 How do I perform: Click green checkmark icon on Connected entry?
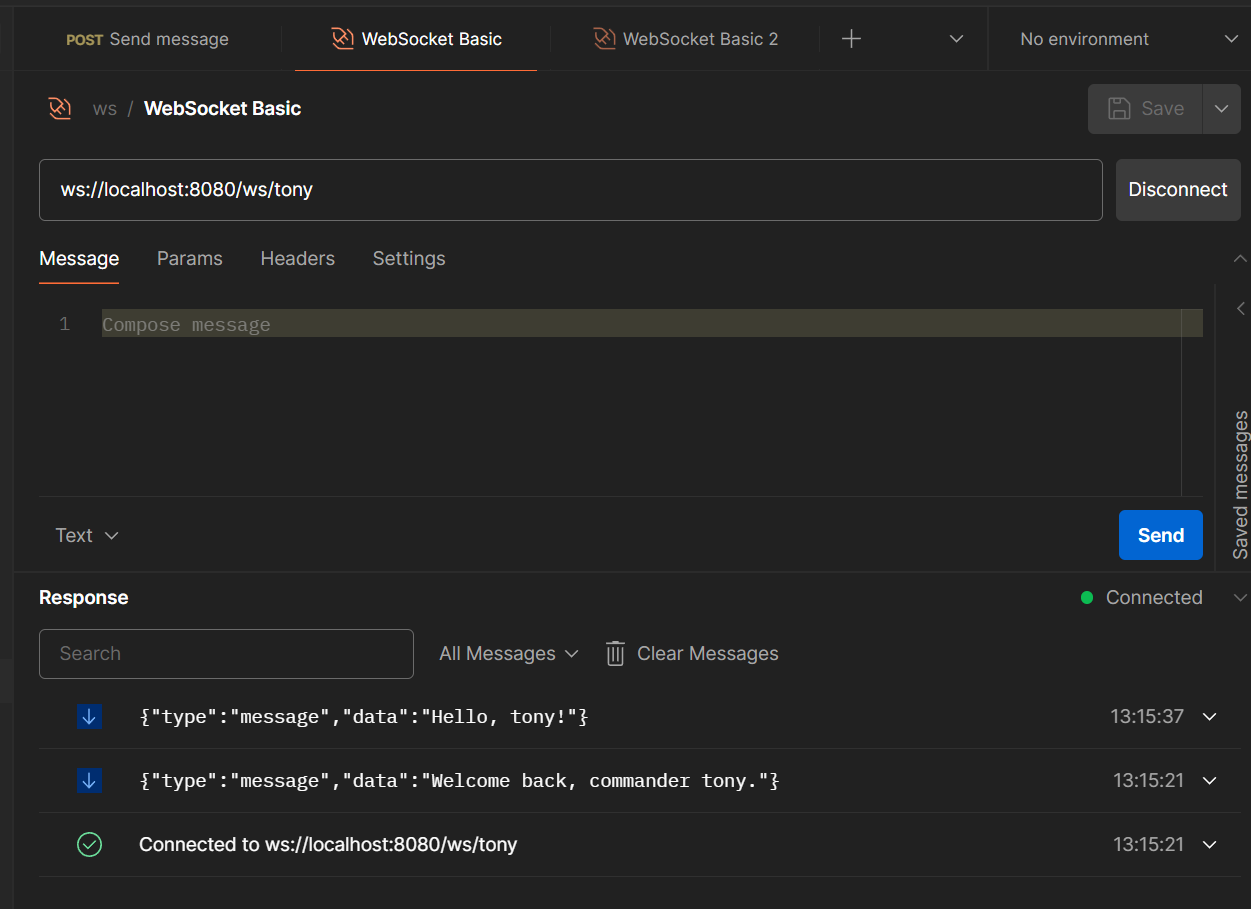[x=89, y=844]
